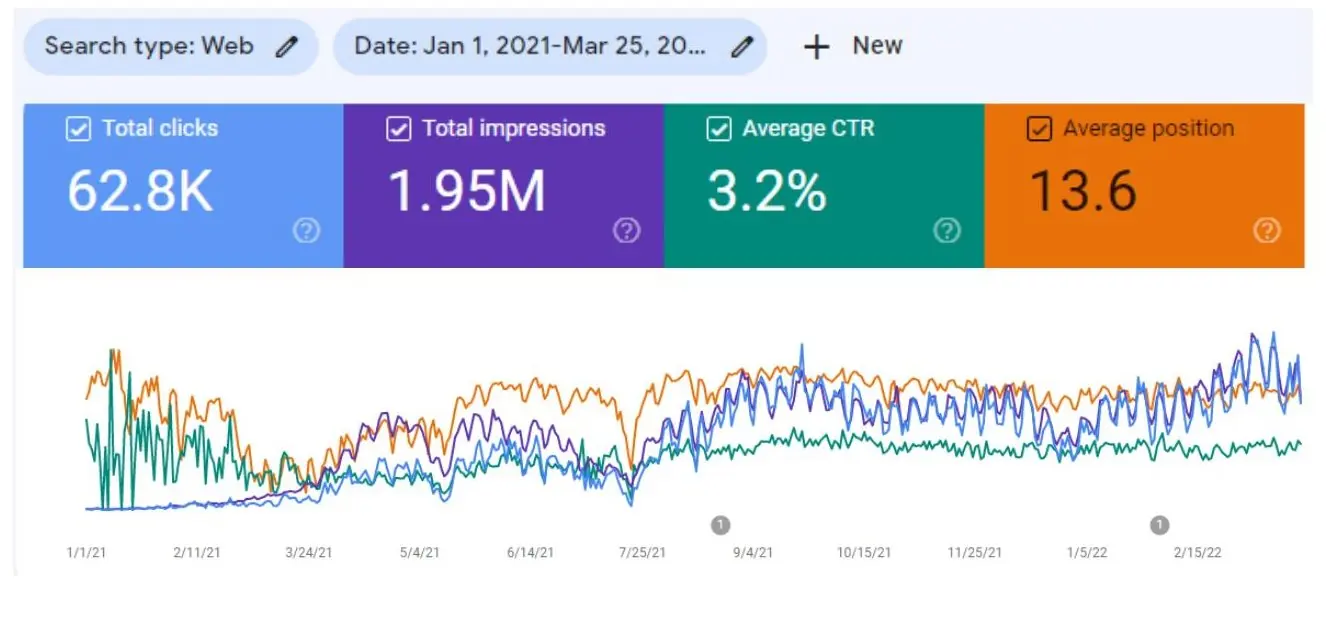Toggle the Average CTR checkbox

pyautogui.click(x=718, y=129)
